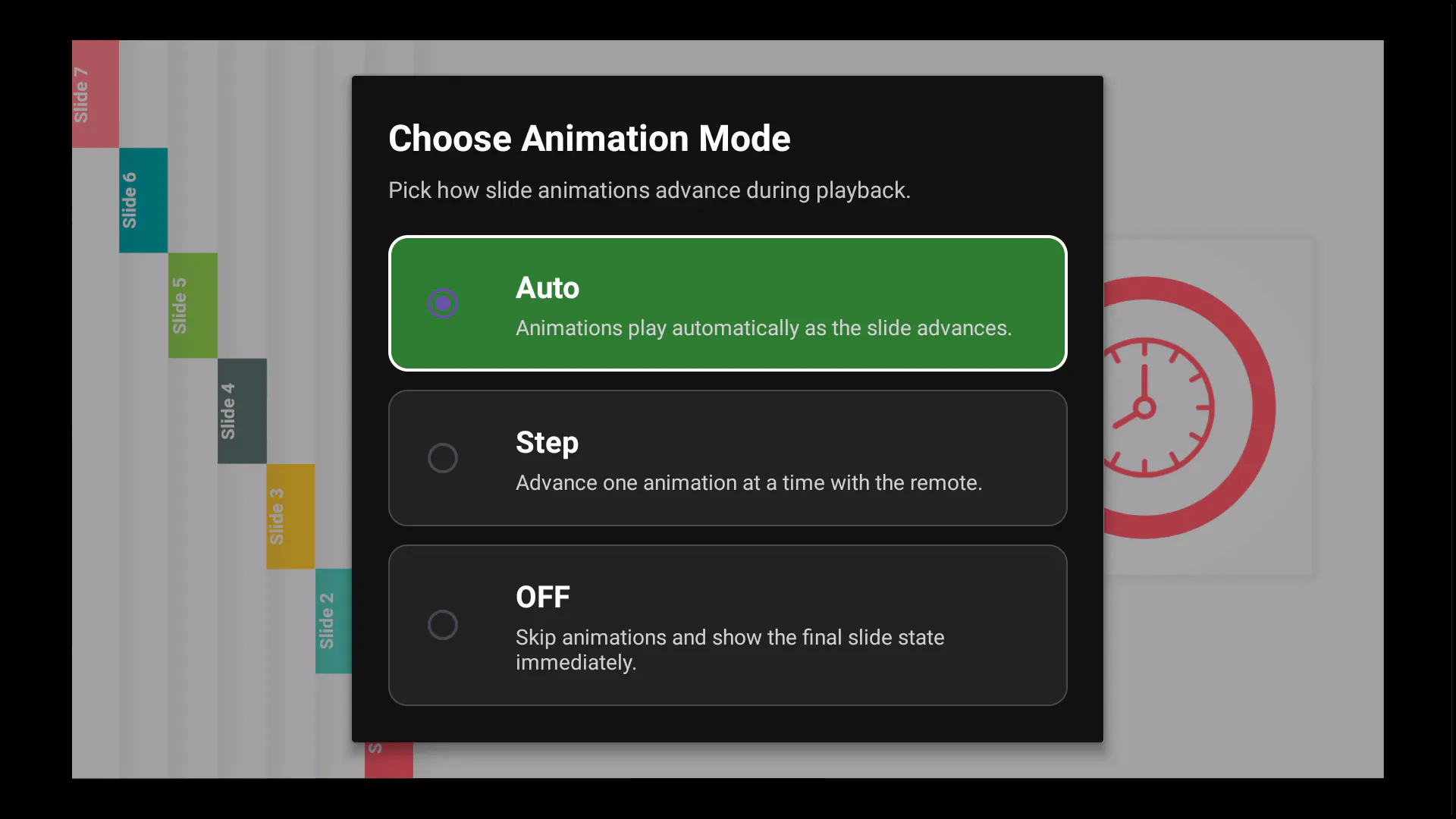
Task: Click the Auto option title
Action: tap(548, 287)
